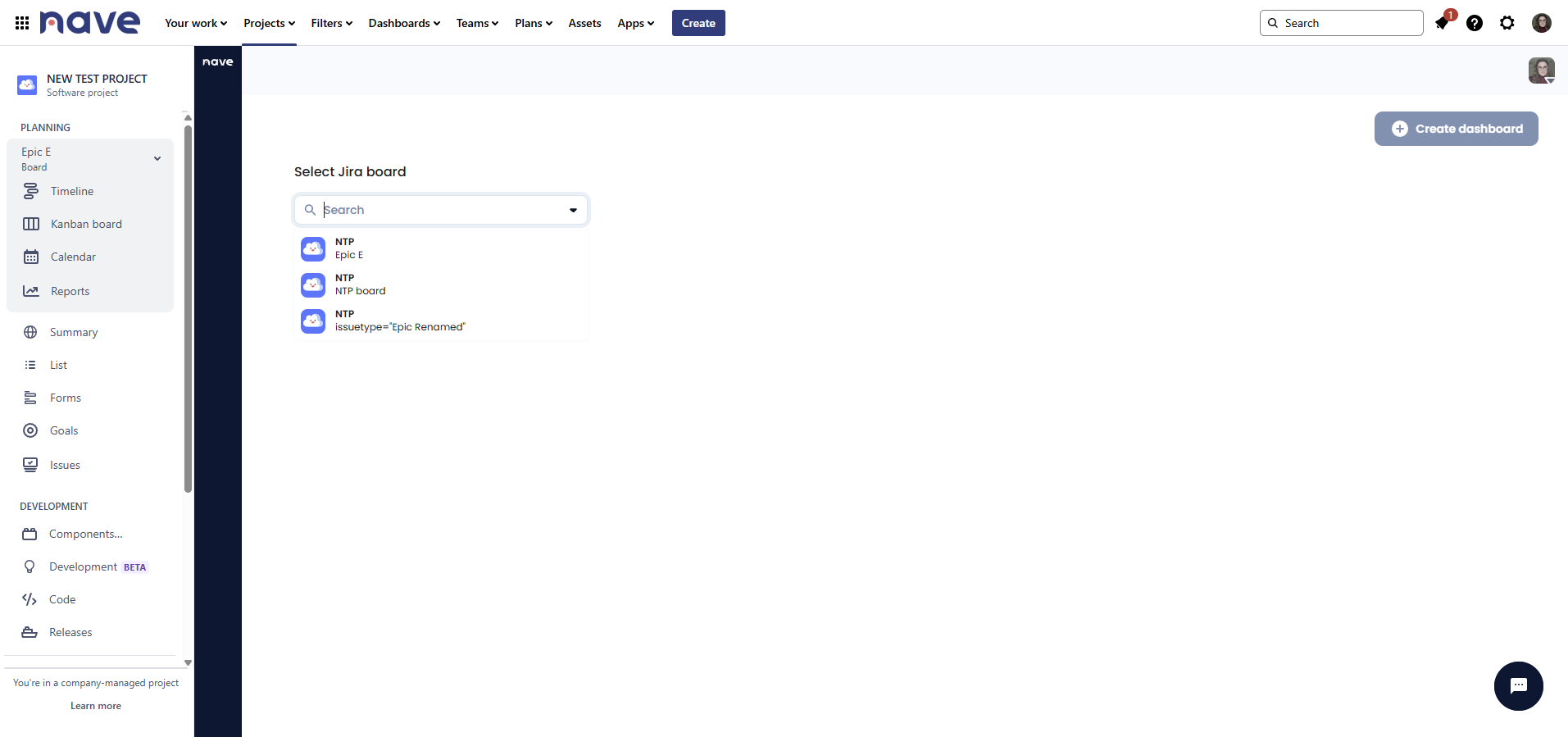Open the help question mark icon
The height and width of the screenshot is (737, 1568).
pyautogui.click(x=1475, y=23)
